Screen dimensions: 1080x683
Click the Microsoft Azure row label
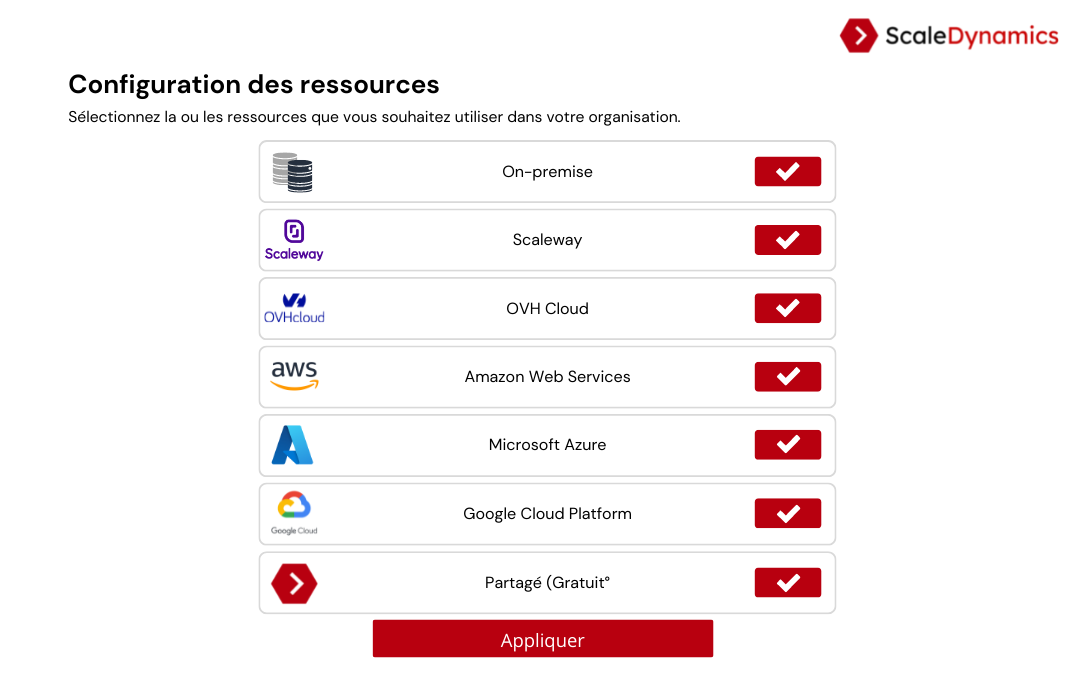pos(548,445)
